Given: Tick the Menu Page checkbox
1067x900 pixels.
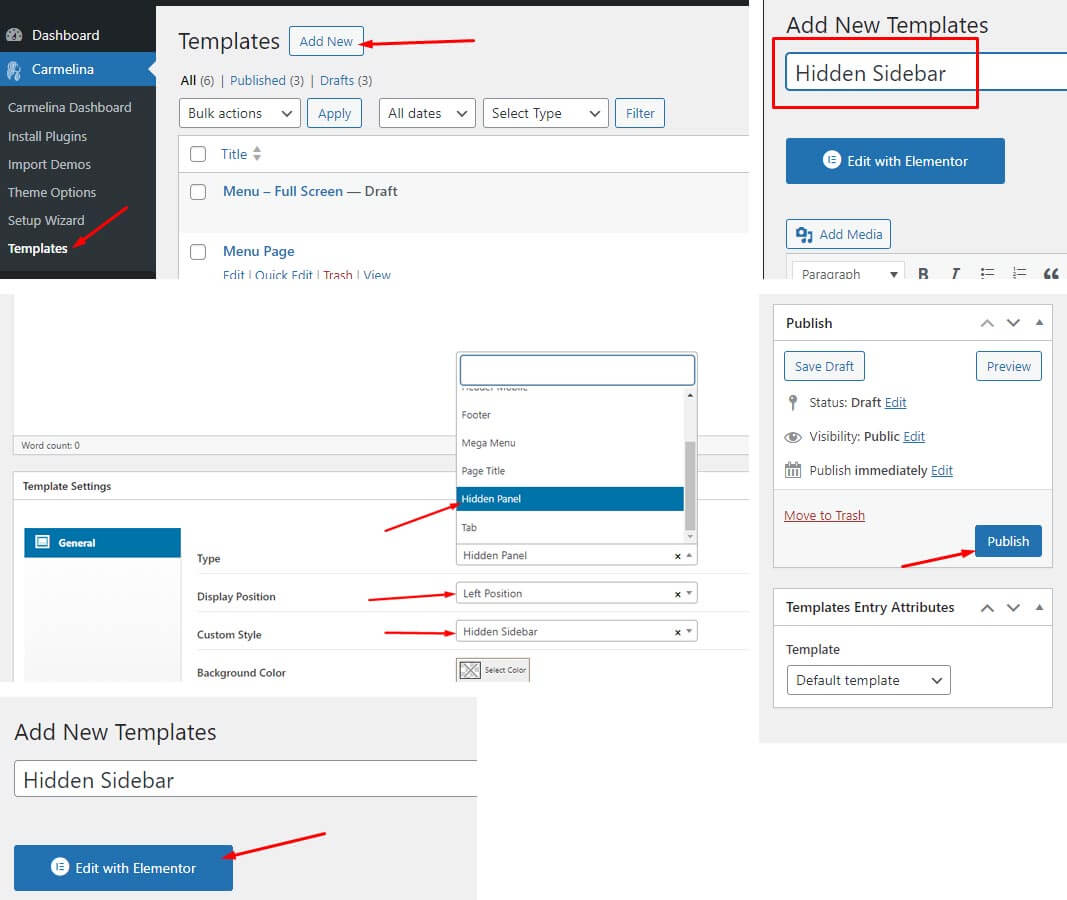Looking at the screenshot, I should click(x=198, y=252).
